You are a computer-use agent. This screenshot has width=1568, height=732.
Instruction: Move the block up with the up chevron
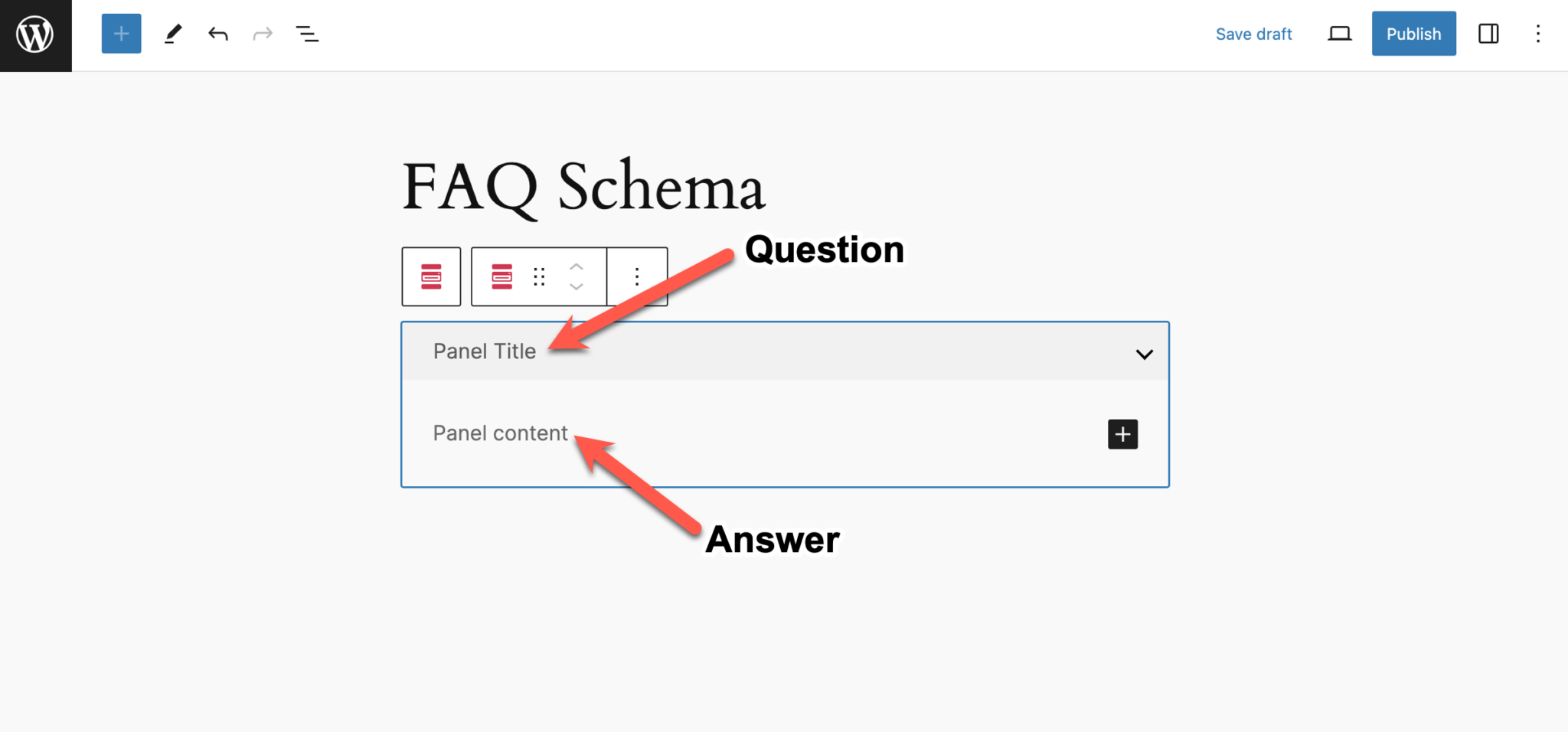pyautogui.click(x=576, y=267)
